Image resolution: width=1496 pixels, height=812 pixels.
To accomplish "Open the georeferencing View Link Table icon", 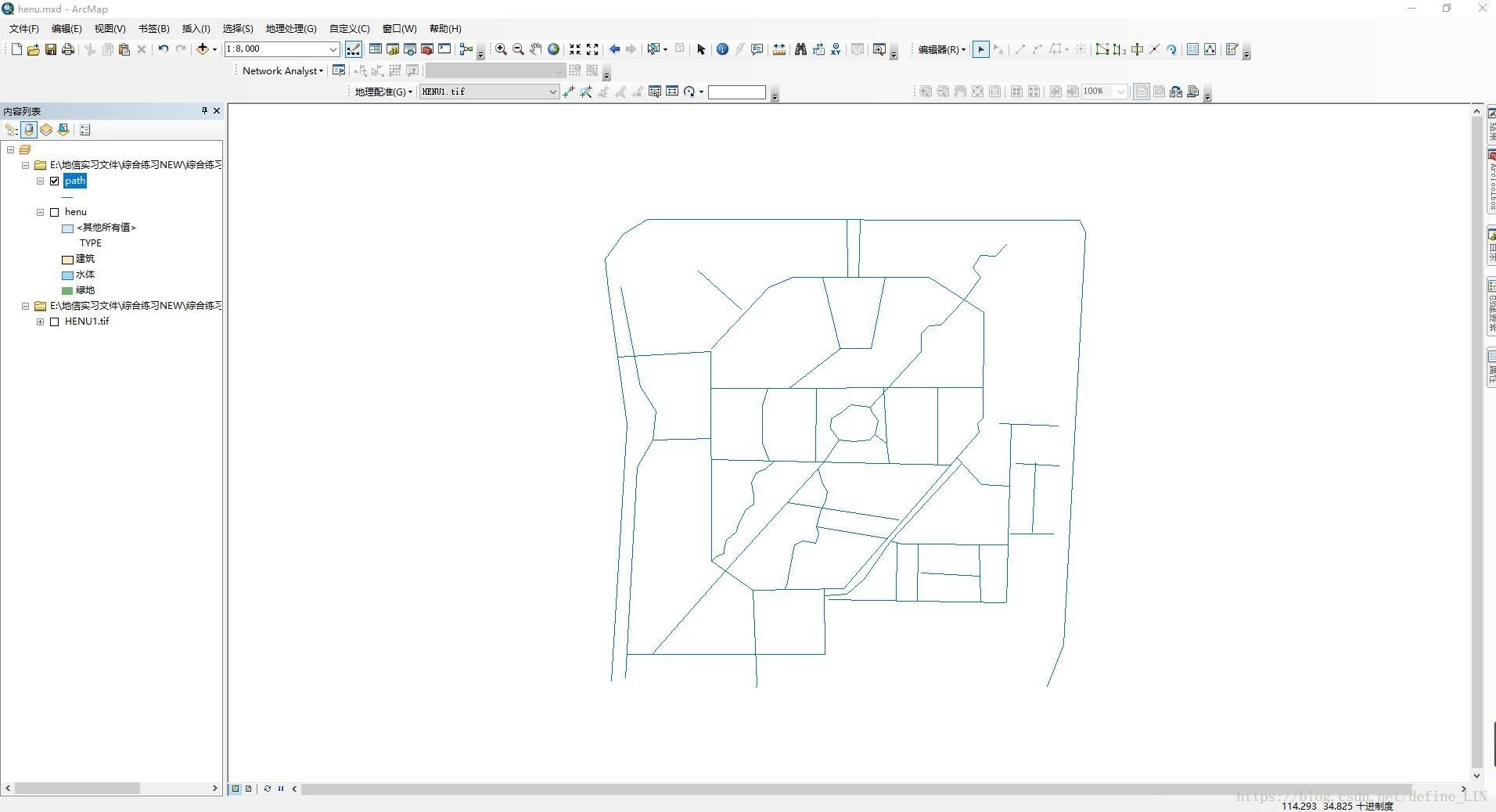I will point(672,92).
